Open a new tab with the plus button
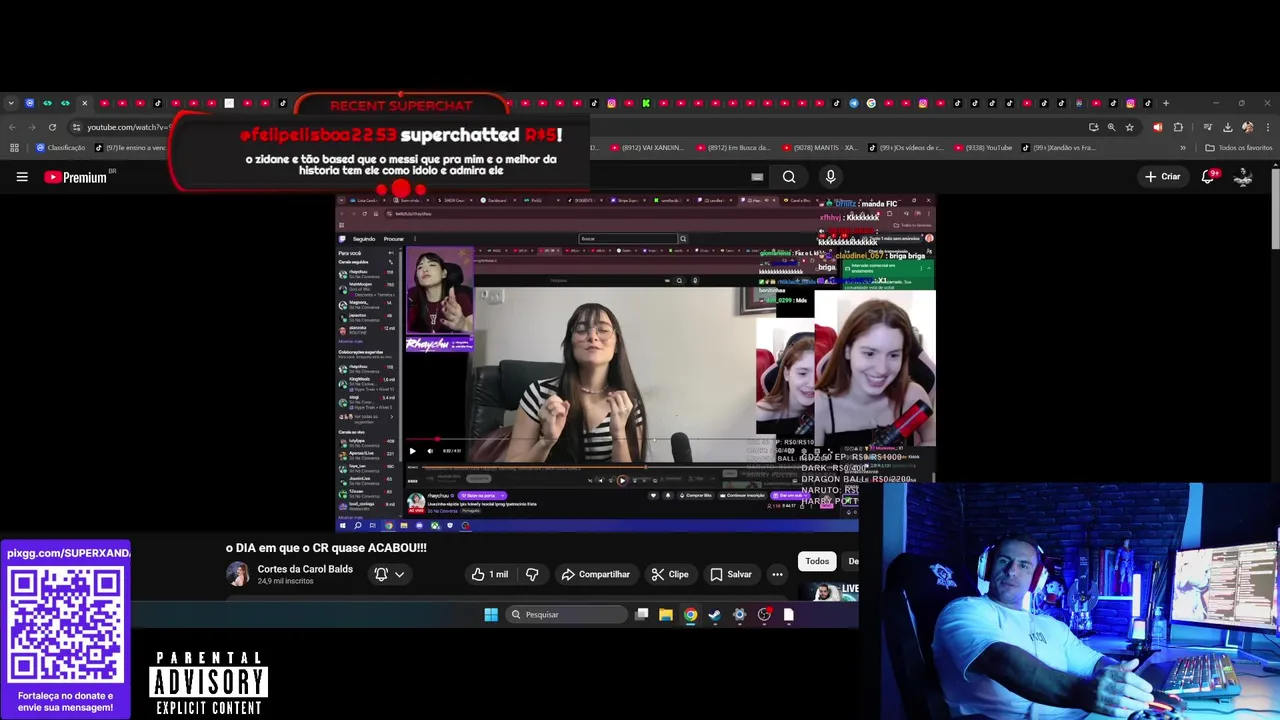1280x720 pixels. pyautogui.click(x=1165, y=103)
